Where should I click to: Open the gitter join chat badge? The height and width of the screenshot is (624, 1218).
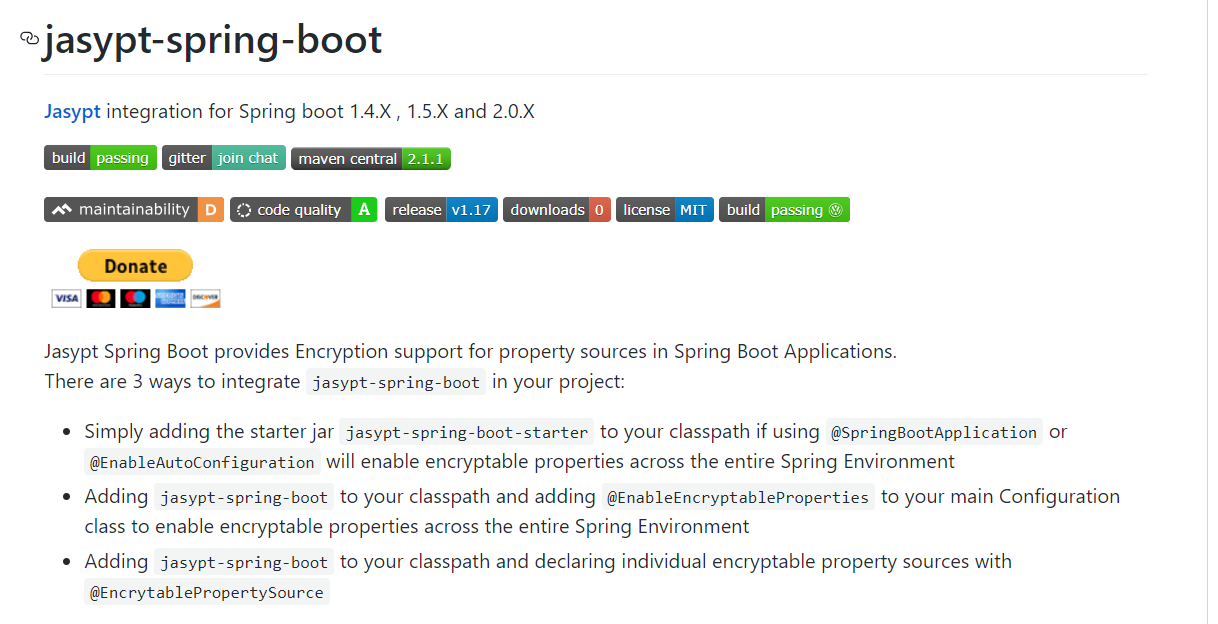[224, 158]
